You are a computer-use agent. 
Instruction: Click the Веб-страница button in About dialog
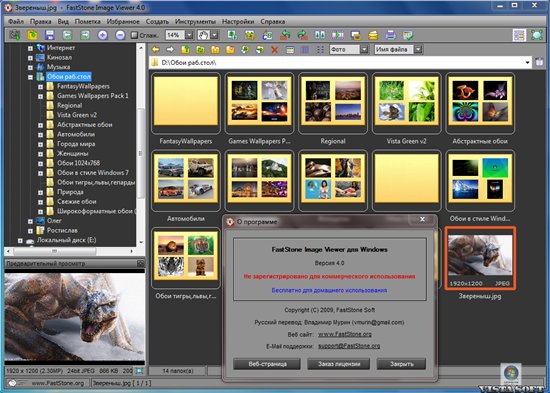(267, 364)
